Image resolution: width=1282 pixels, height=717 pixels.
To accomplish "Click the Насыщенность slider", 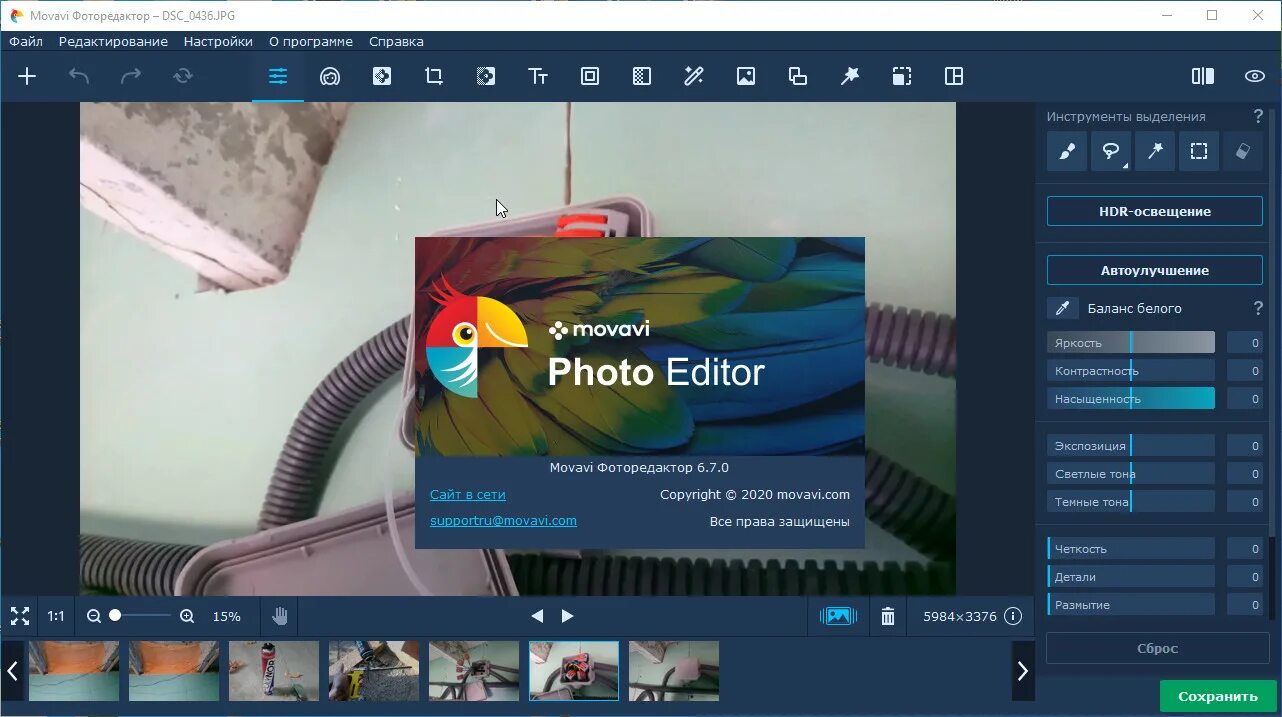I will tap(1131, 398).
